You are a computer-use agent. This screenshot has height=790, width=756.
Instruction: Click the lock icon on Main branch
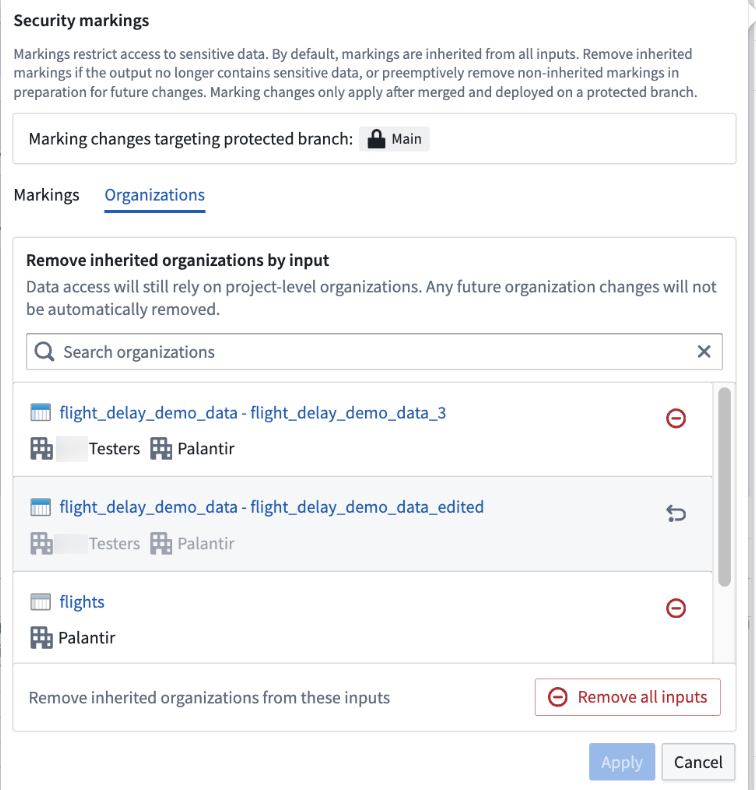376,139
